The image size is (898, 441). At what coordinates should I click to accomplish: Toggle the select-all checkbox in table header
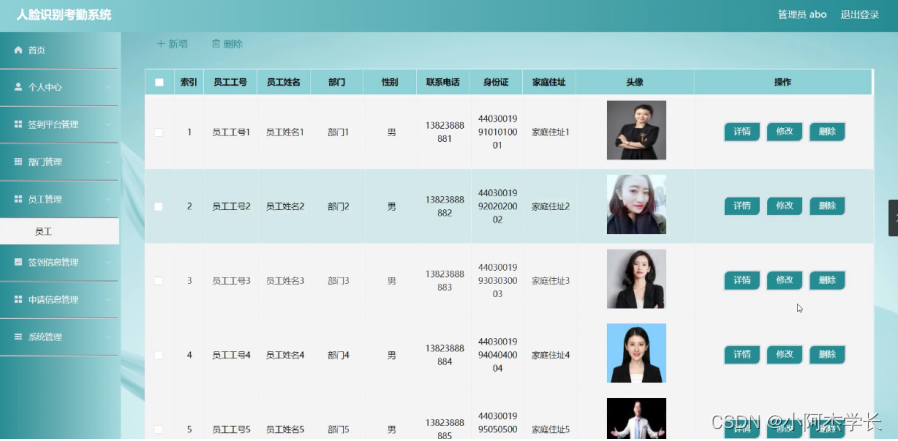coord(159,82)
